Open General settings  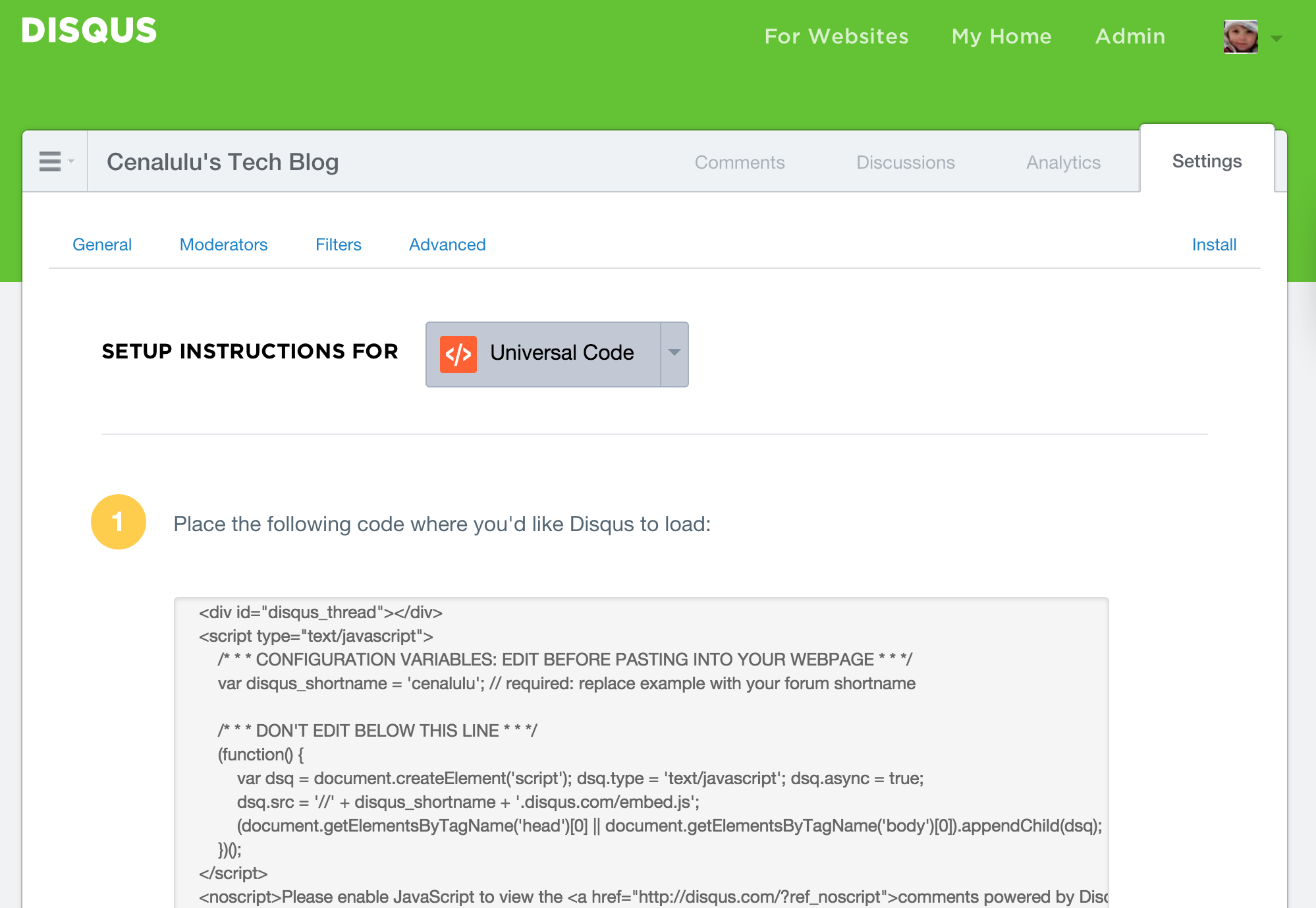pyautogui.click(x=102, y=244)
